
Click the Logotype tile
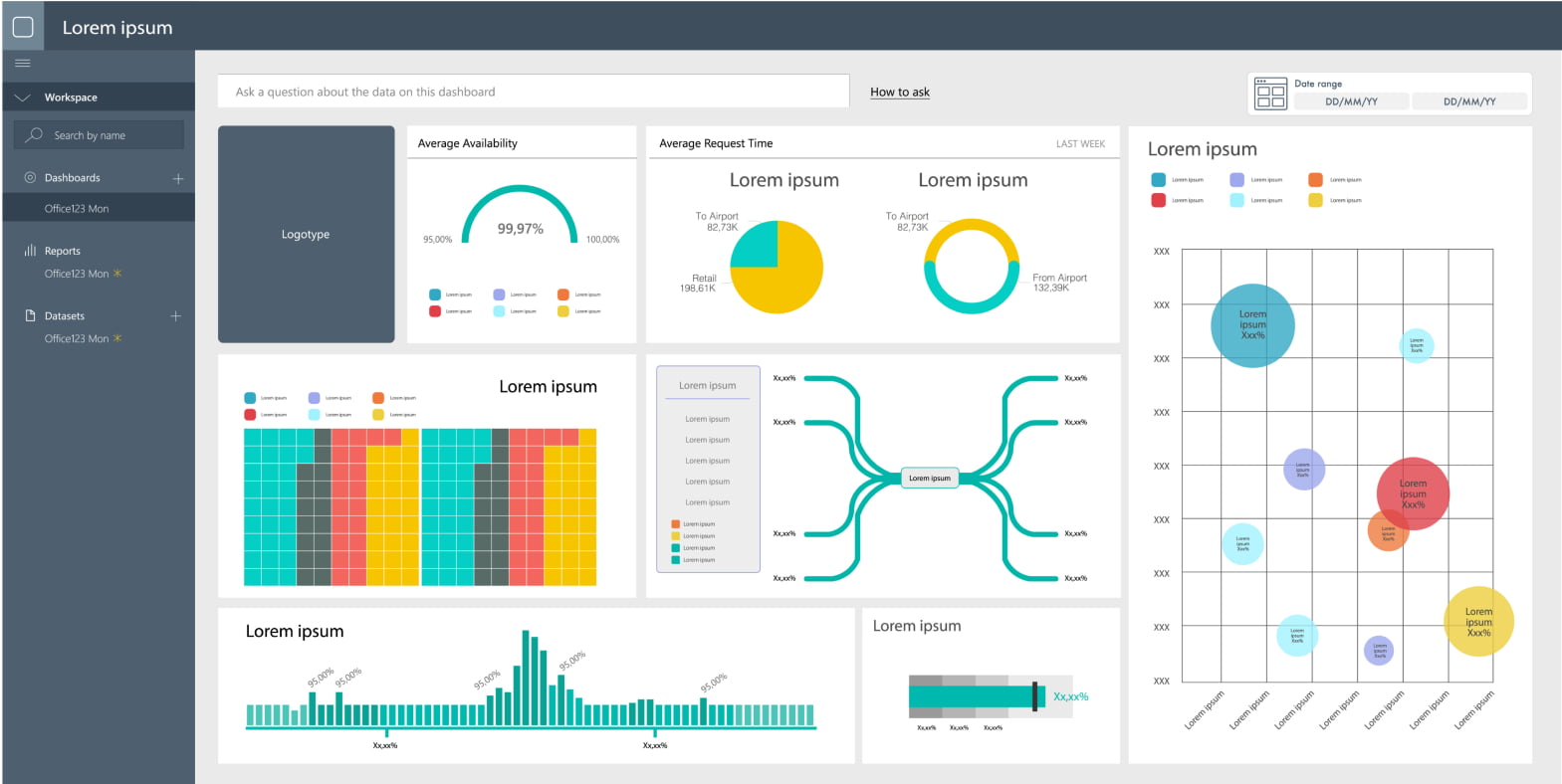(x=307, y=234)
